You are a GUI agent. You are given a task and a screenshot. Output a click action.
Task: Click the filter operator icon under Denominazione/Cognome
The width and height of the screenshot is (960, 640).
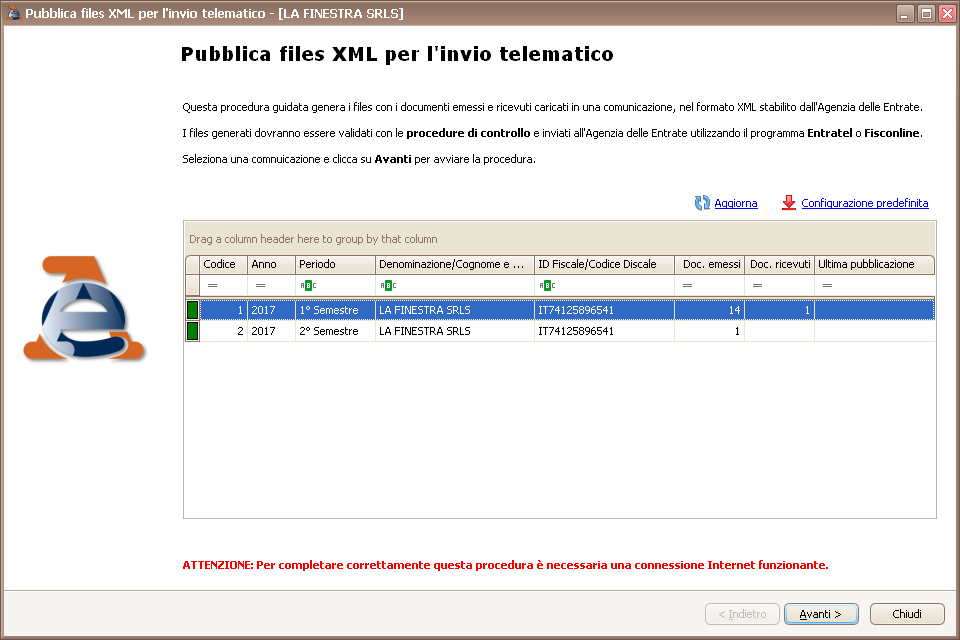(x=386, y=286)
